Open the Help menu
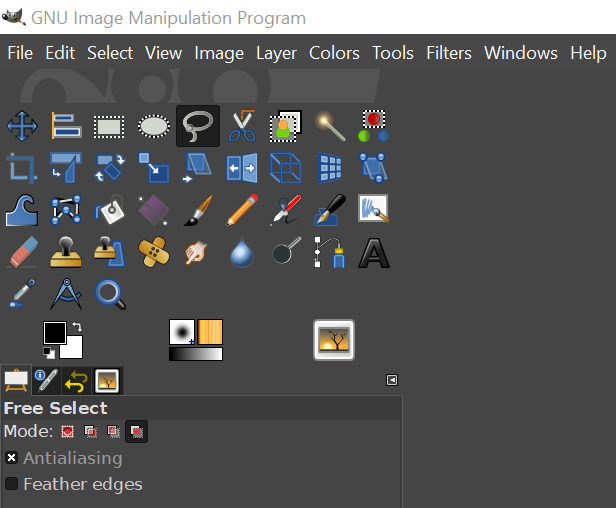Image resolution: width=616 pixels, height=508 pixels. coord(588,54)
